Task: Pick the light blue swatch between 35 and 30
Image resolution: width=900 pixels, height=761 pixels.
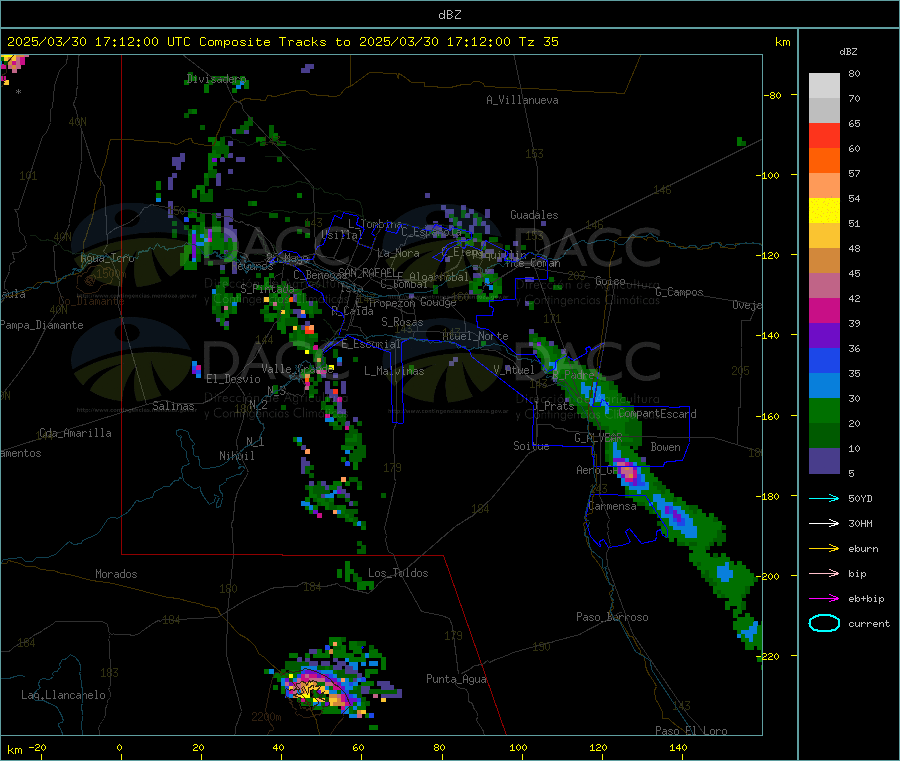Action: 824,386
